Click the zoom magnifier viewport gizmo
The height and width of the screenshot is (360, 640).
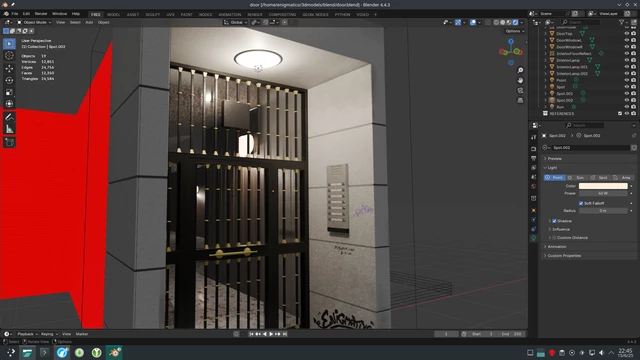520,70
